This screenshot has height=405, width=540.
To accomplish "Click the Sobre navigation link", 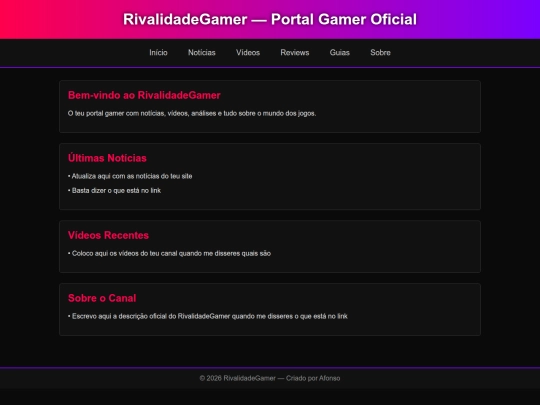I will (x=380, y=52).
